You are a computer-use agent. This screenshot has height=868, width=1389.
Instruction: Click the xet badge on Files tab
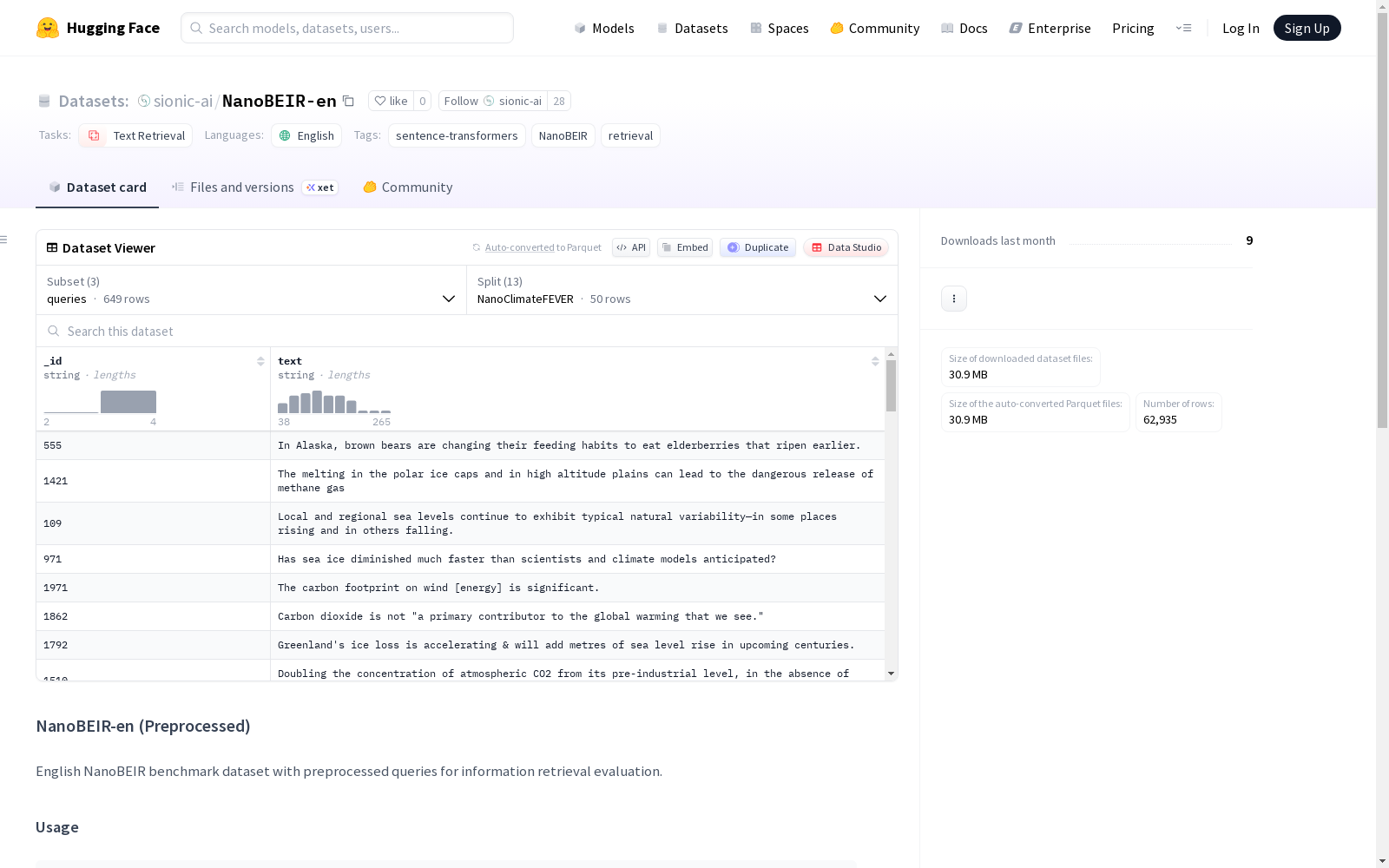(320, 187)
